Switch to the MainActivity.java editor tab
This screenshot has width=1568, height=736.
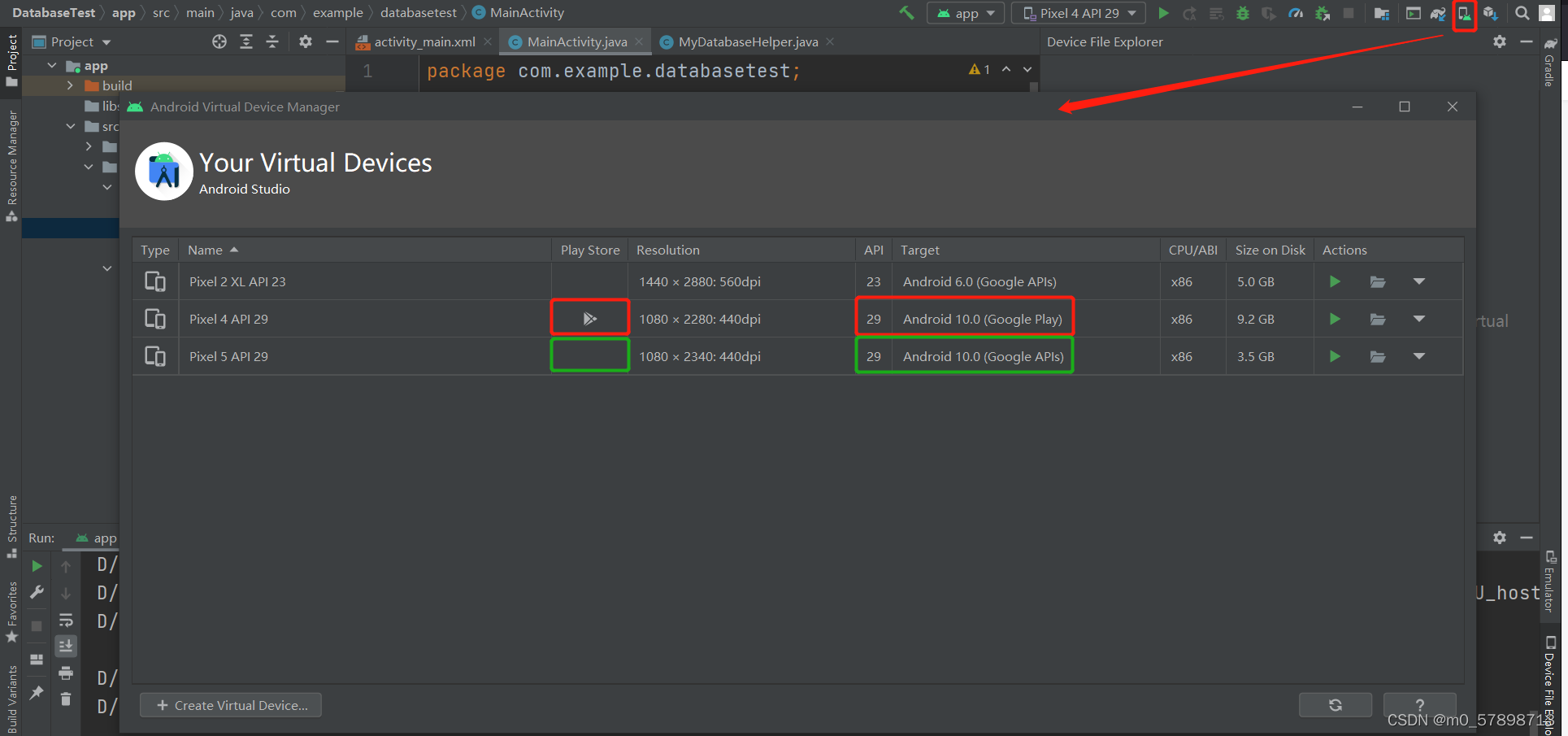tap(577, 41)
